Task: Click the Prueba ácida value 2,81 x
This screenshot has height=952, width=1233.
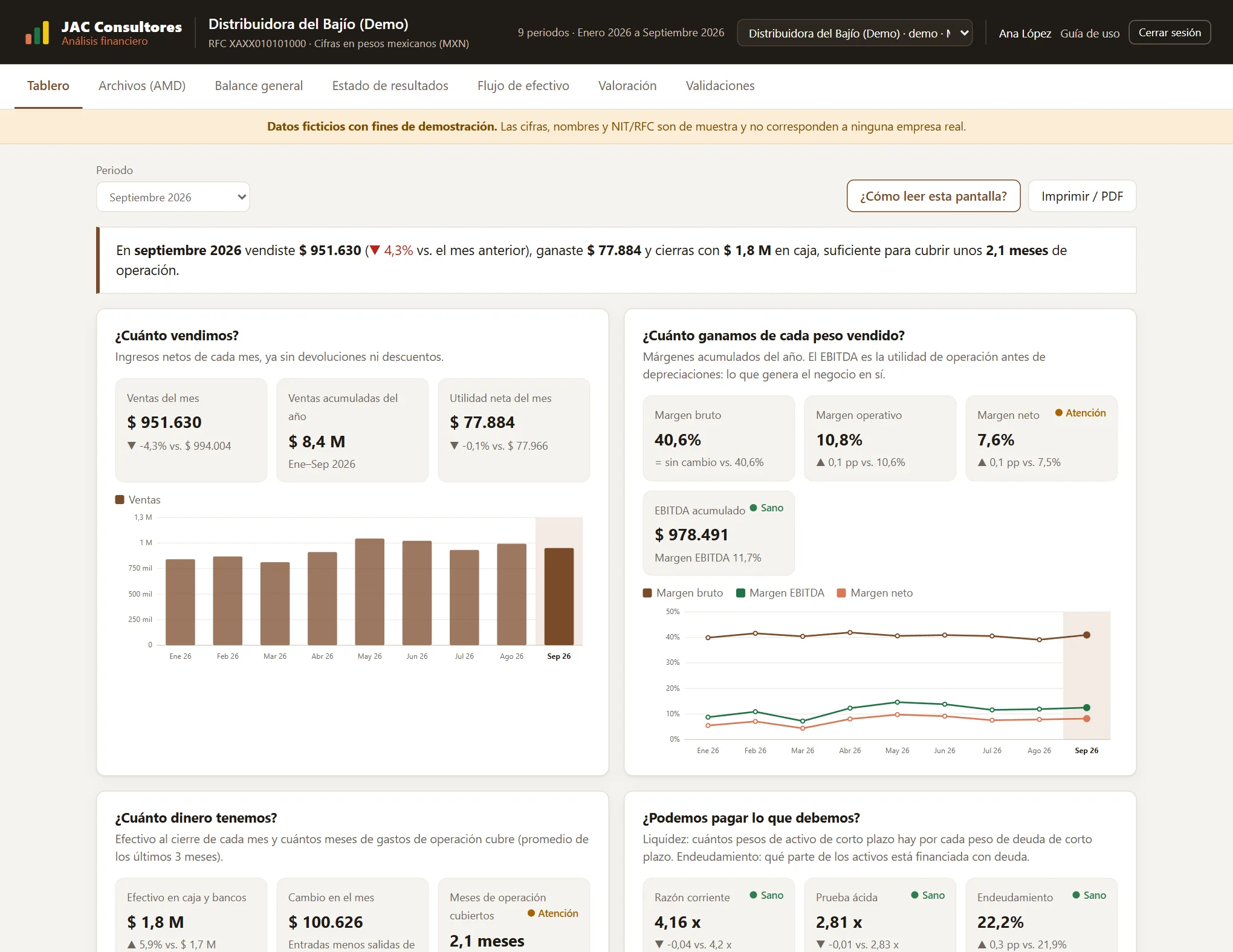Action: click(x=839, y=922)
